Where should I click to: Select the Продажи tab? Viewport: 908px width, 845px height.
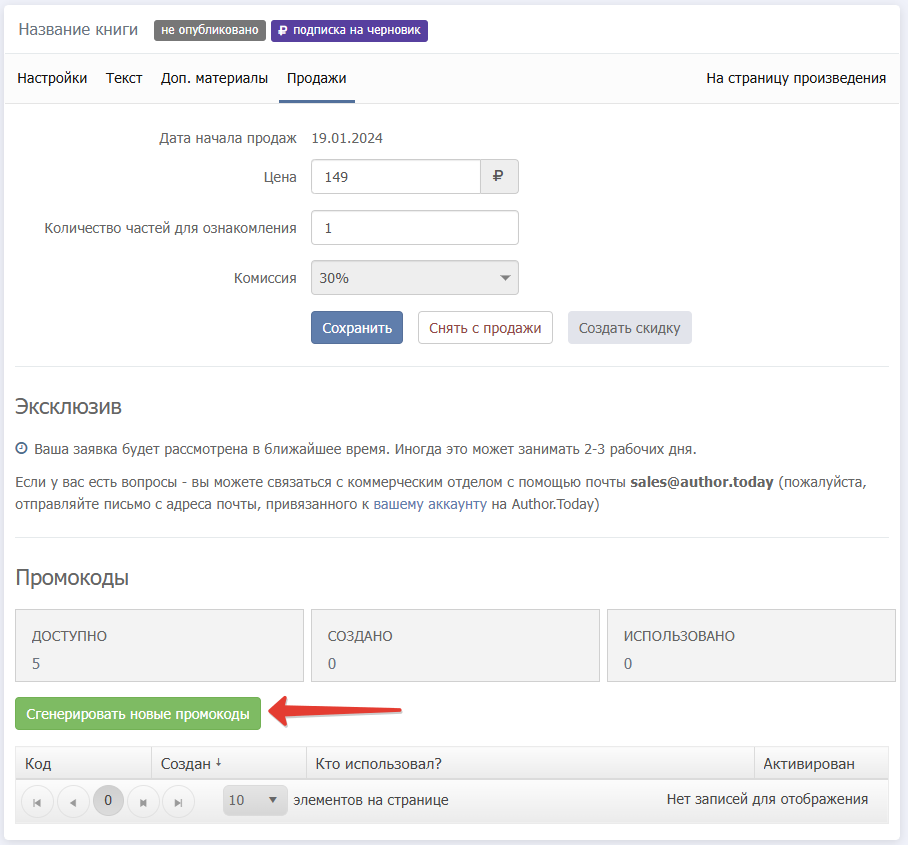pyautogui.click(x=317, y=78)
